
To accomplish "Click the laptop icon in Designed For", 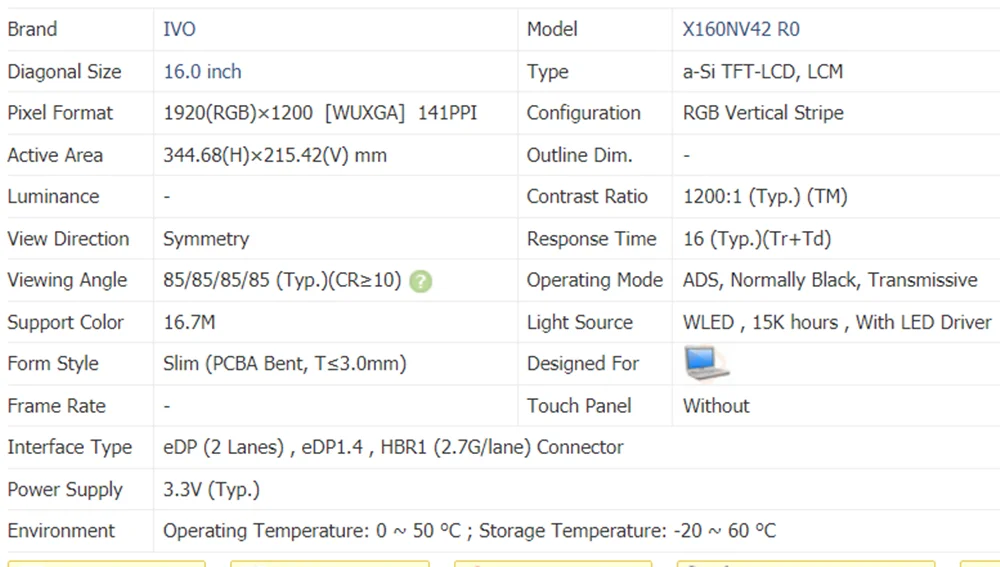I will point(705,363).
